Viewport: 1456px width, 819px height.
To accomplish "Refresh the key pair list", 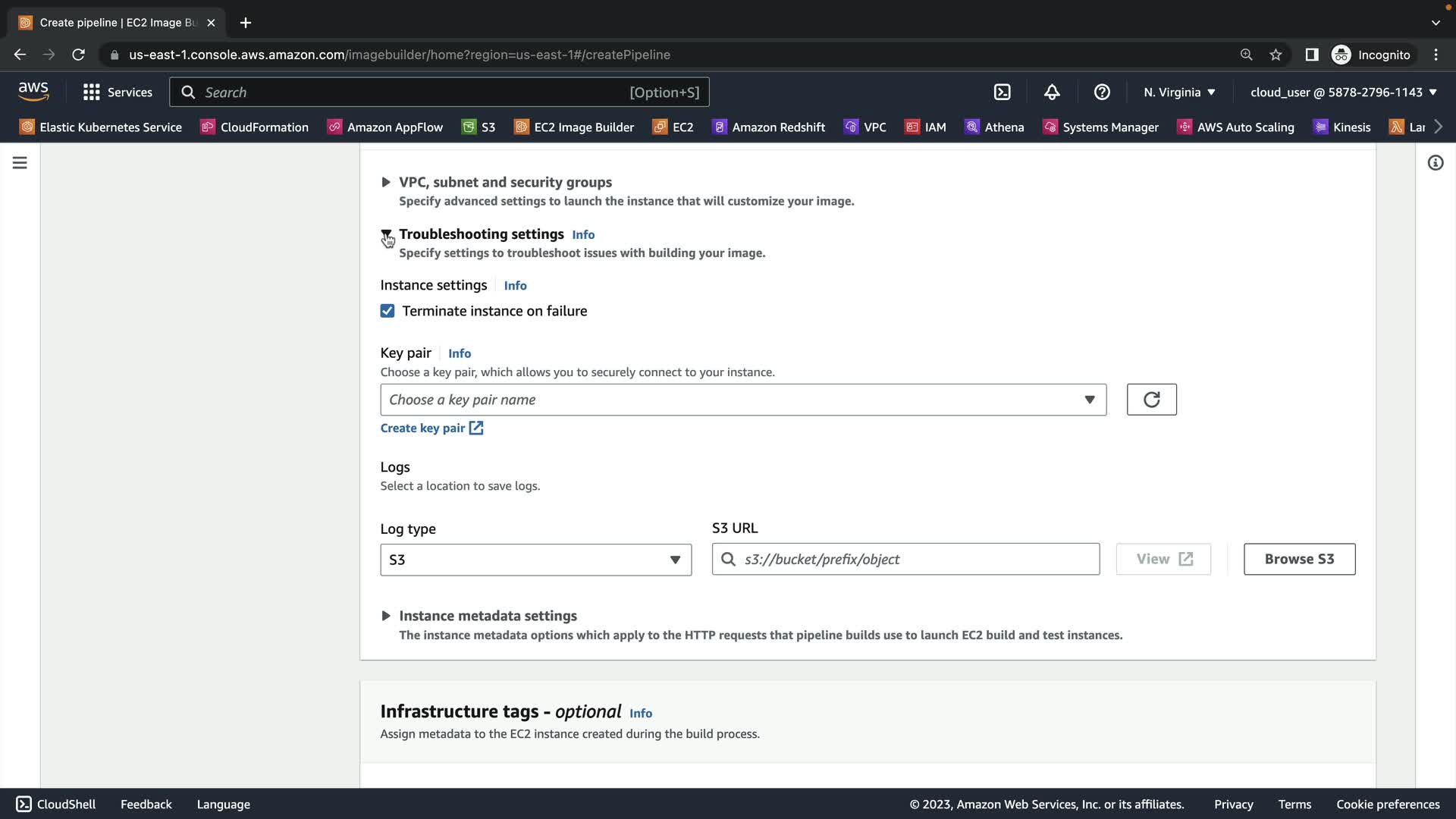I will click(x=1151, y=400).
